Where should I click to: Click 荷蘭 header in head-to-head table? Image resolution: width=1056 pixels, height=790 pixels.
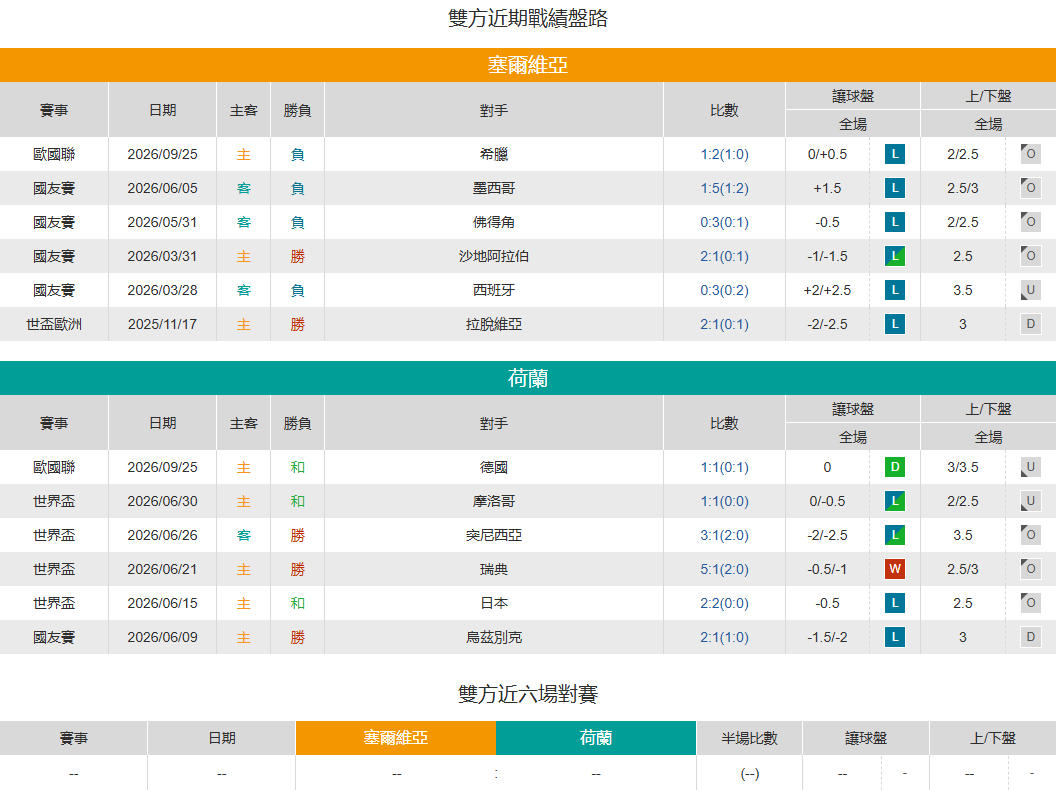pyautogui.click(x=596, y=738)
